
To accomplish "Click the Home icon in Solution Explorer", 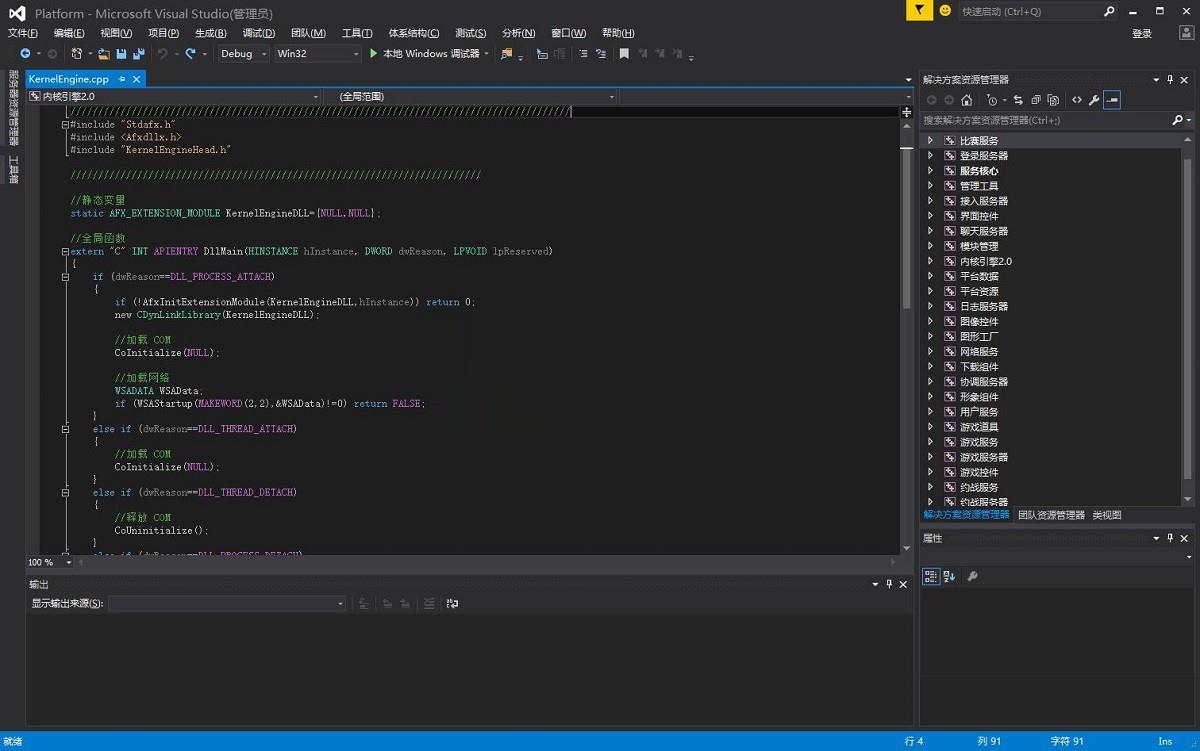I will [966, 100].
